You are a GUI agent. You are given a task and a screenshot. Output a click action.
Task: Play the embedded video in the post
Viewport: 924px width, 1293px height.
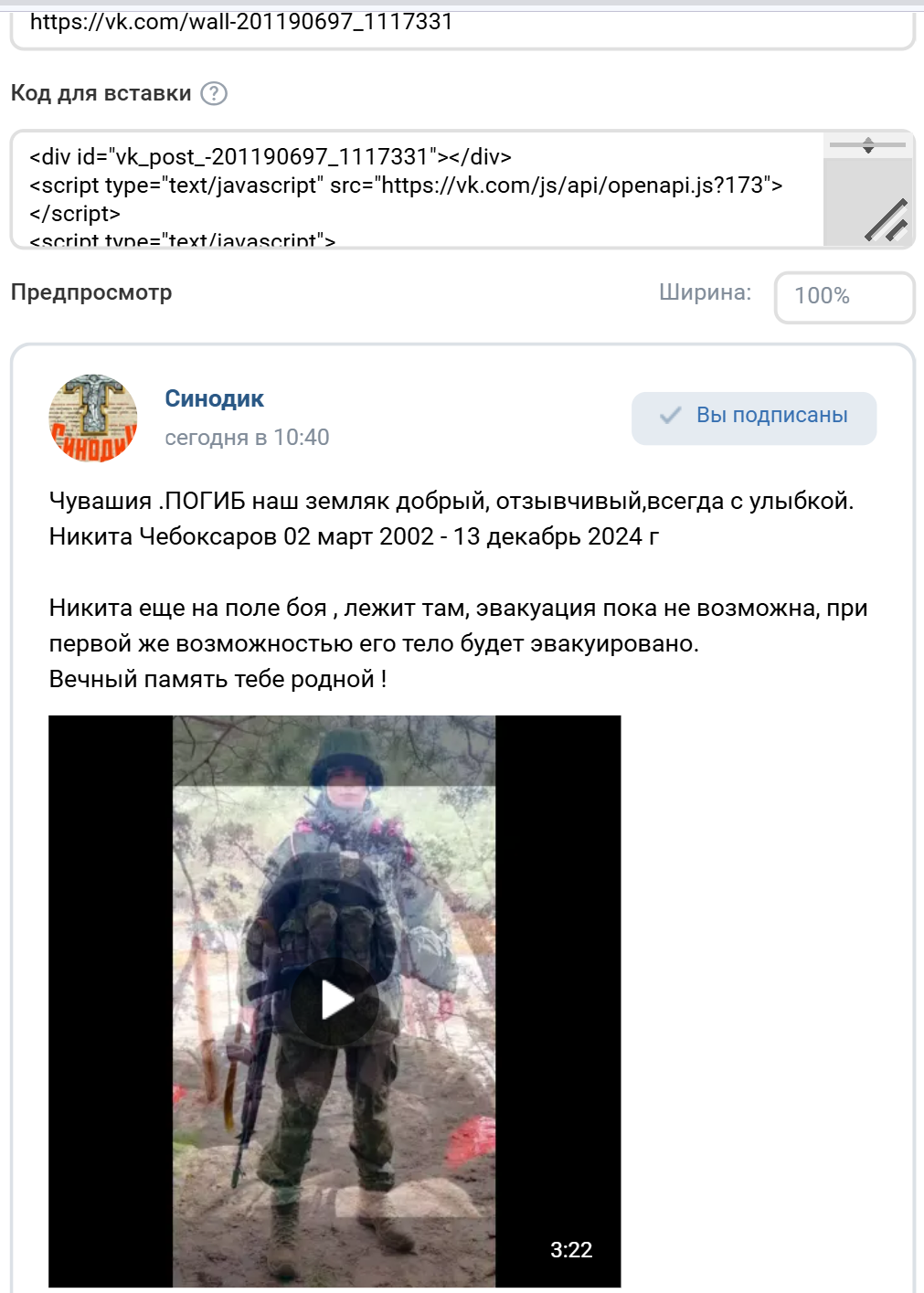pos(335,1001)
